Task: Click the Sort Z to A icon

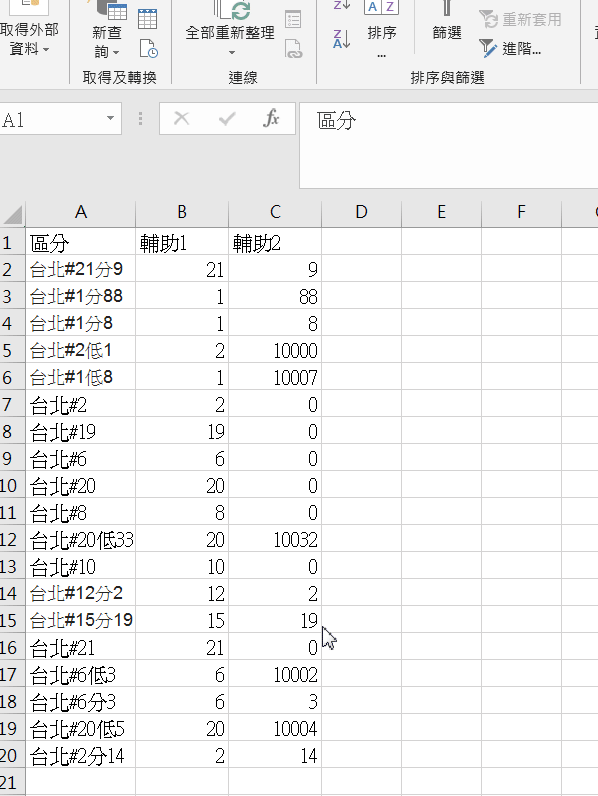Action: point(341,40)
